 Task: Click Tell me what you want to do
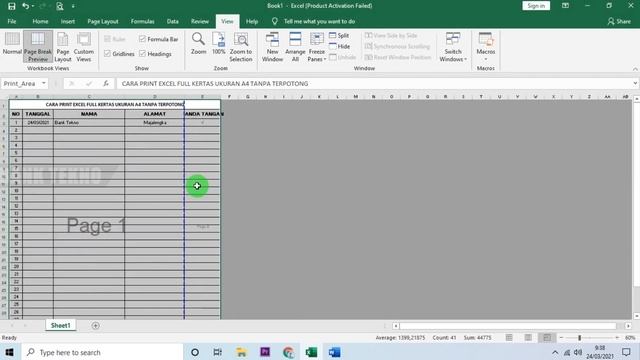click(319, 21)
